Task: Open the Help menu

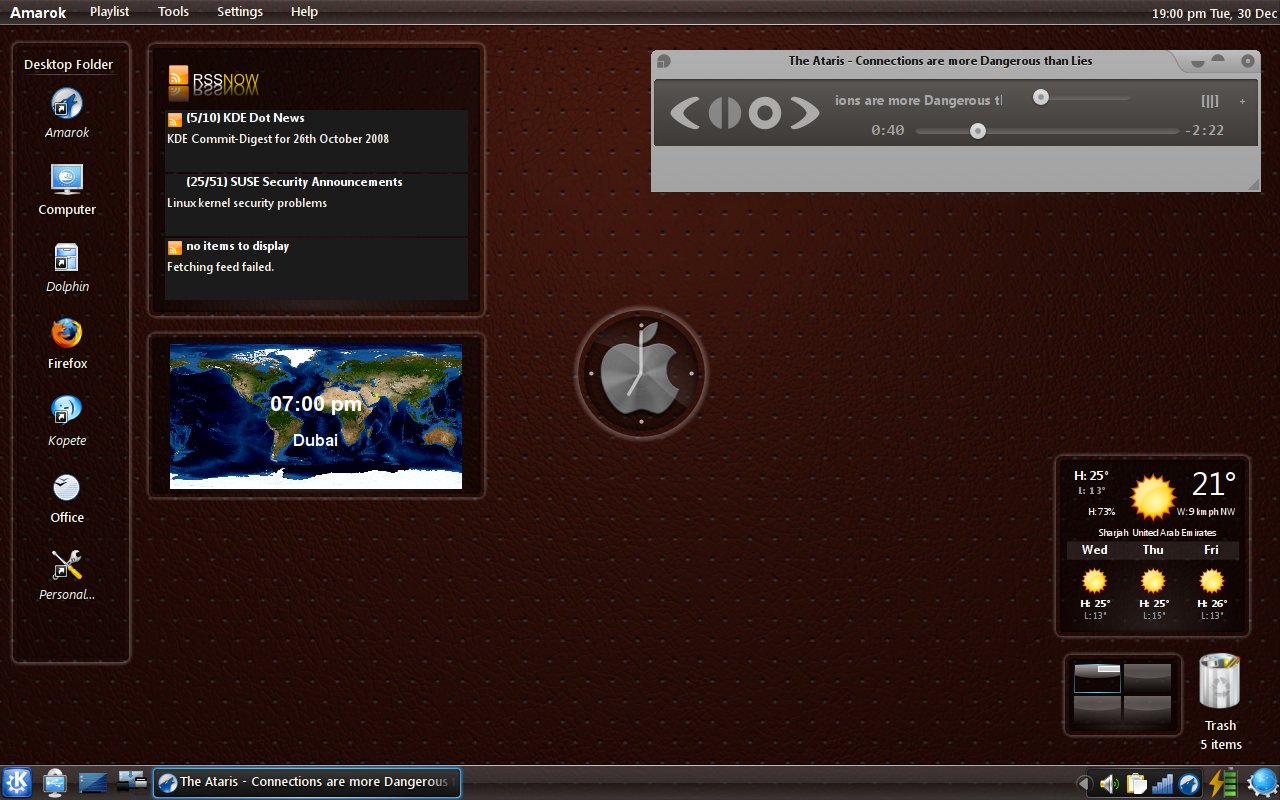Action: (x=304, y=12)
